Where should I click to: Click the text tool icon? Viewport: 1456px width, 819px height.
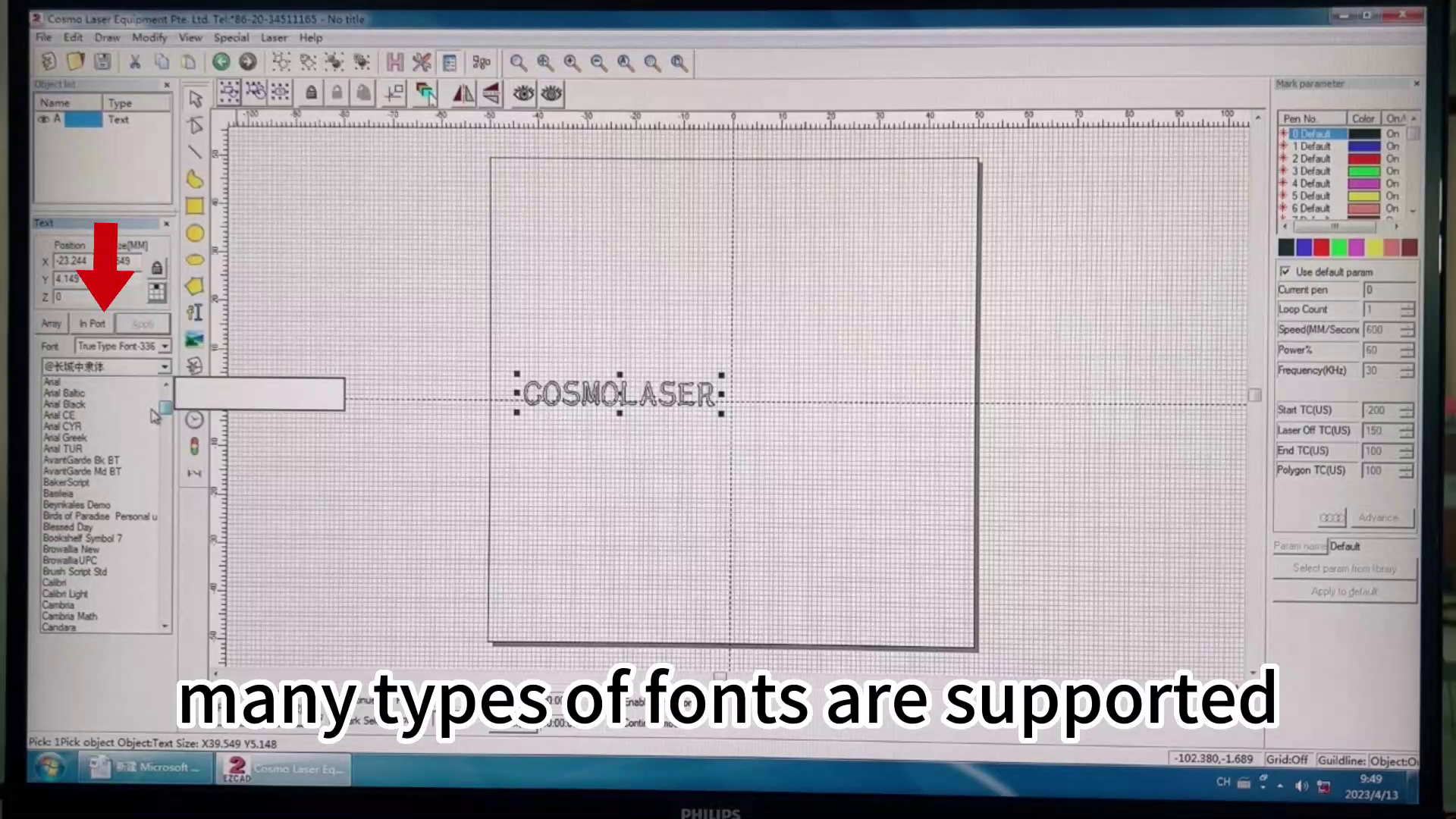point(195,312)
